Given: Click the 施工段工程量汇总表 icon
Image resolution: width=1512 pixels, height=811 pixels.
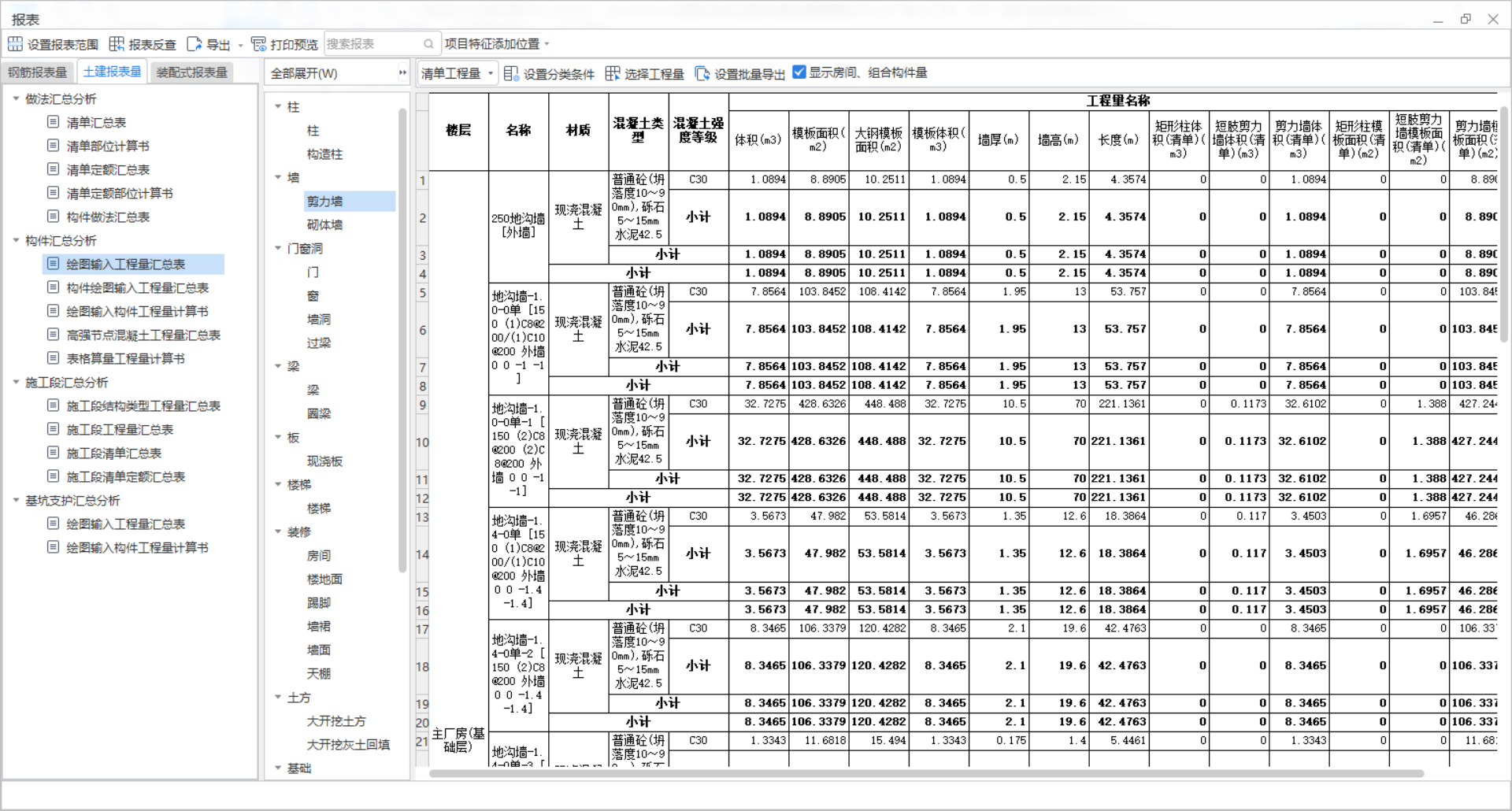Looking at the screenshot, I should 54,429.
